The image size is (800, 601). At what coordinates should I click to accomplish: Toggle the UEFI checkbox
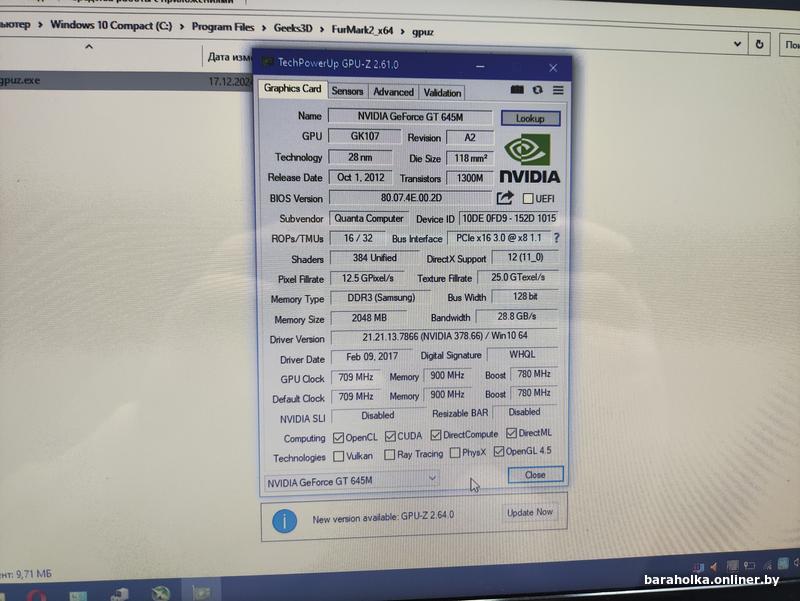point(528,198)
